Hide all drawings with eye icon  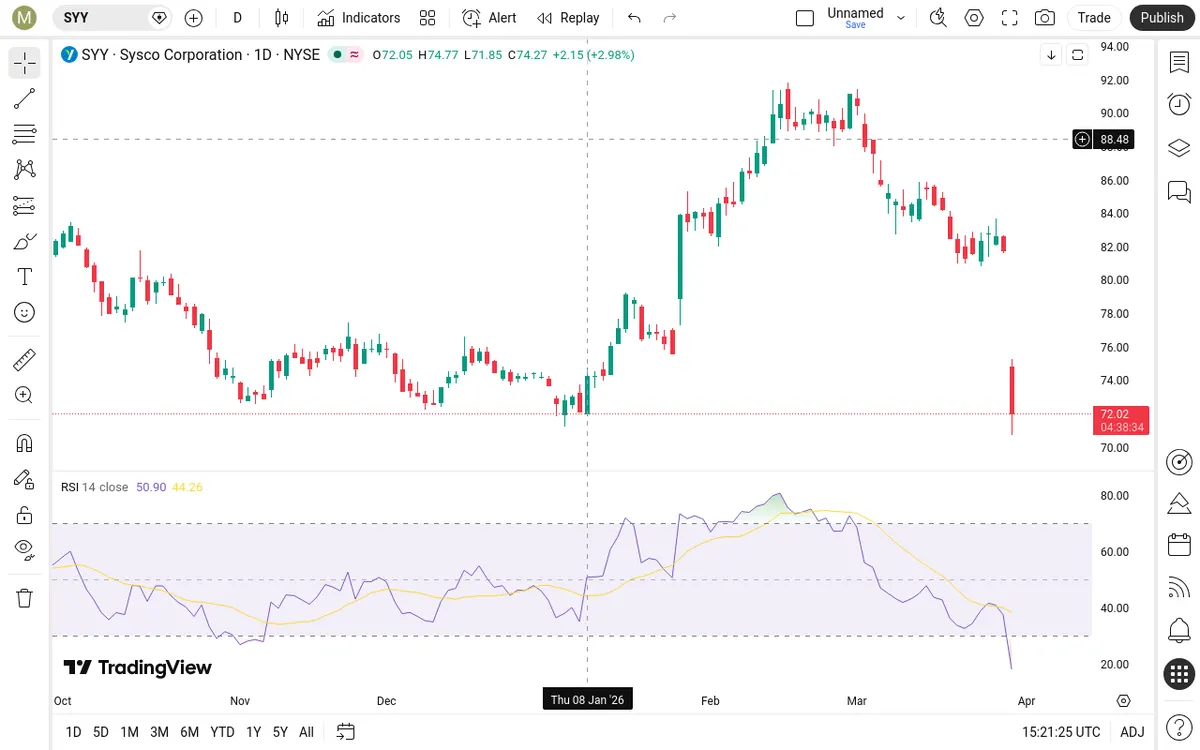25,550
